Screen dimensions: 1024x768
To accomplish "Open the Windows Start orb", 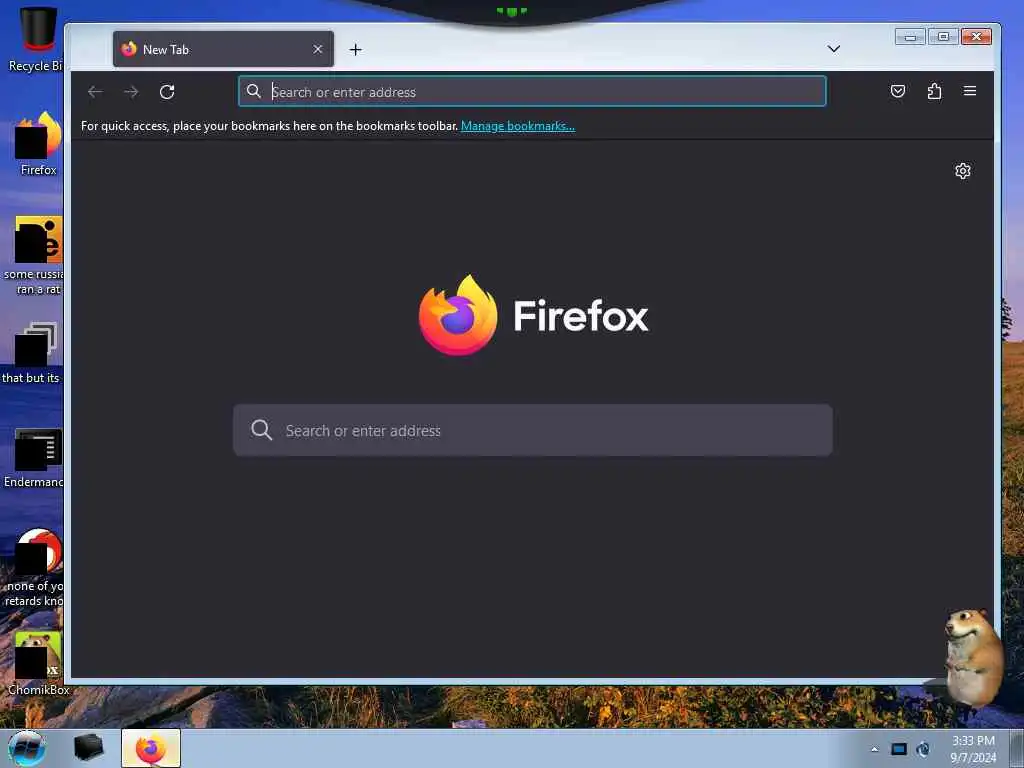I will 27,748.
